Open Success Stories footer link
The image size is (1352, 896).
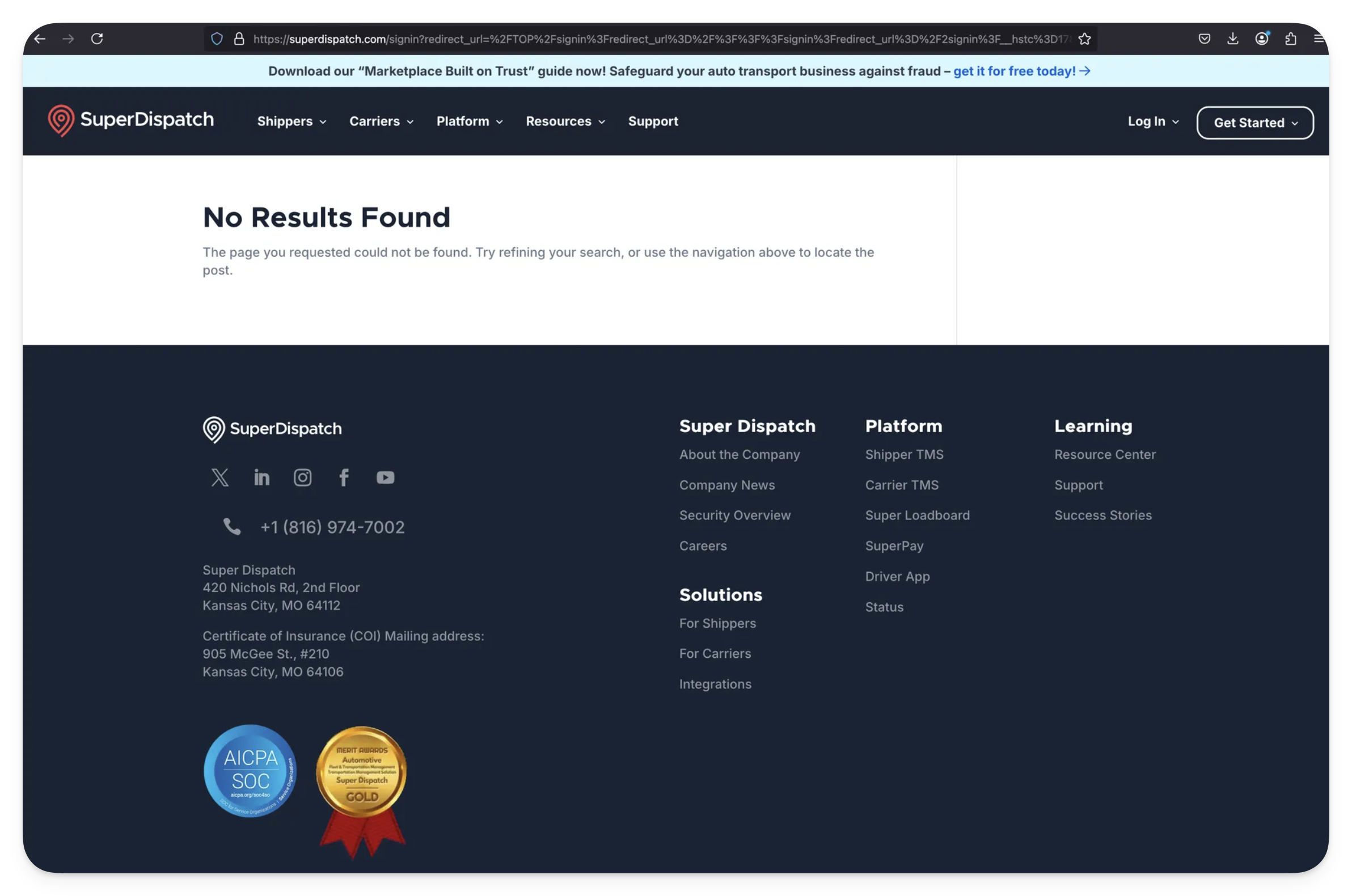1103,515
